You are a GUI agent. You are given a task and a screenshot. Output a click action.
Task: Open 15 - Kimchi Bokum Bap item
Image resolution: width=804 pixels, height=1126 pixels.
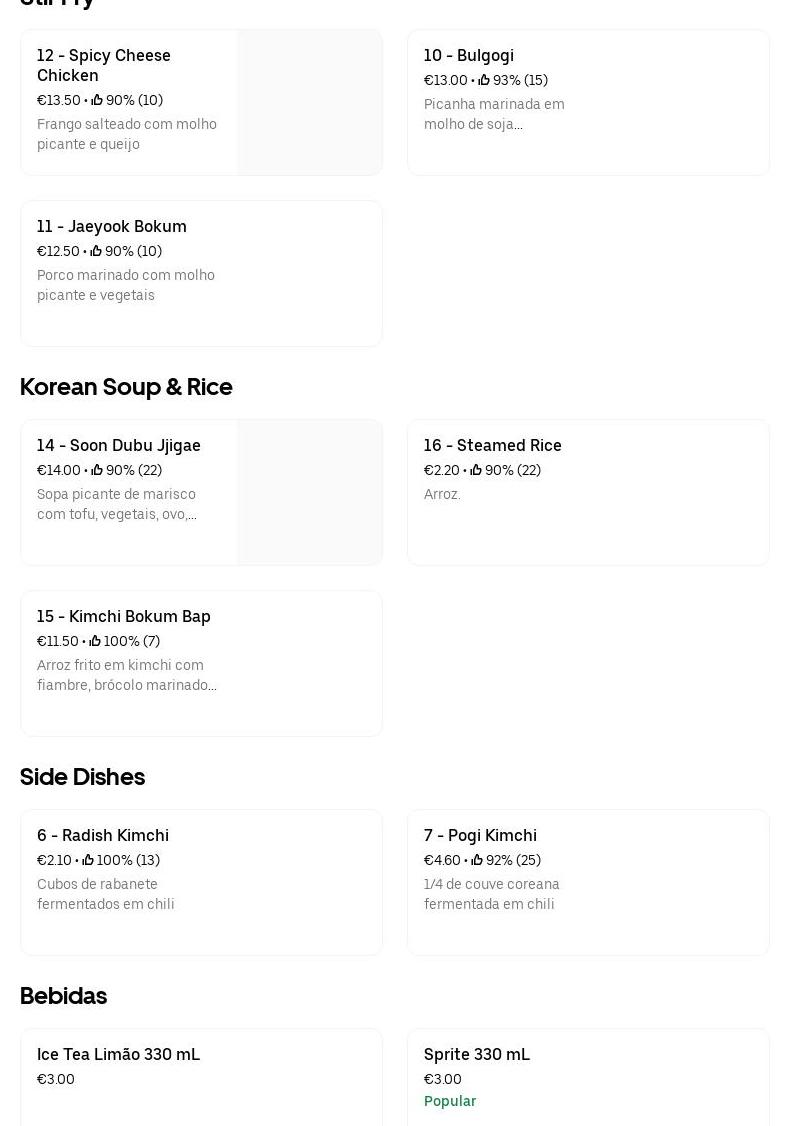124,616
